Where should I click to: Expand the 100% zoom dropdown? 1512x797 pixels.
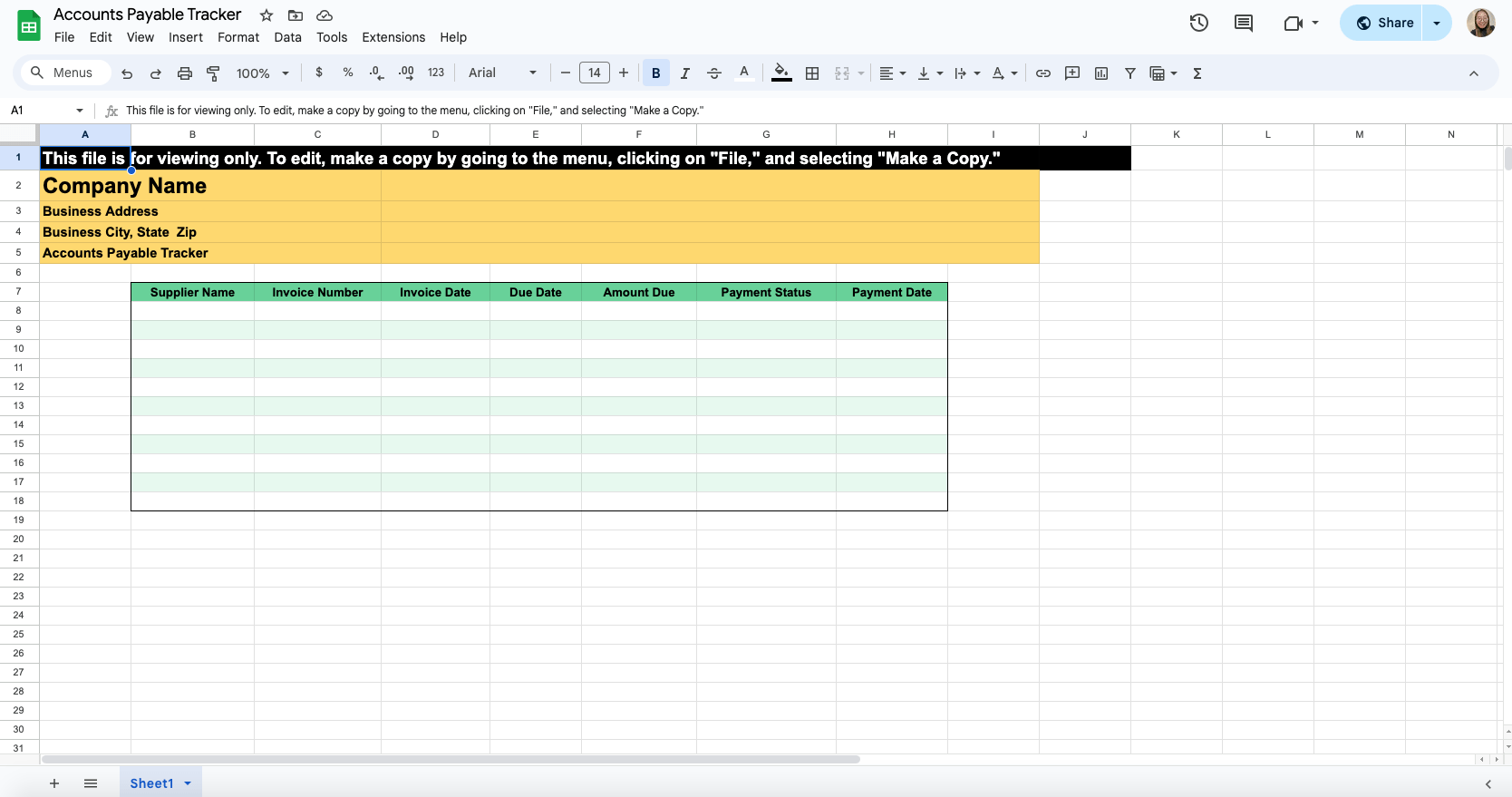pyautogui.click(x=263, y=73)
